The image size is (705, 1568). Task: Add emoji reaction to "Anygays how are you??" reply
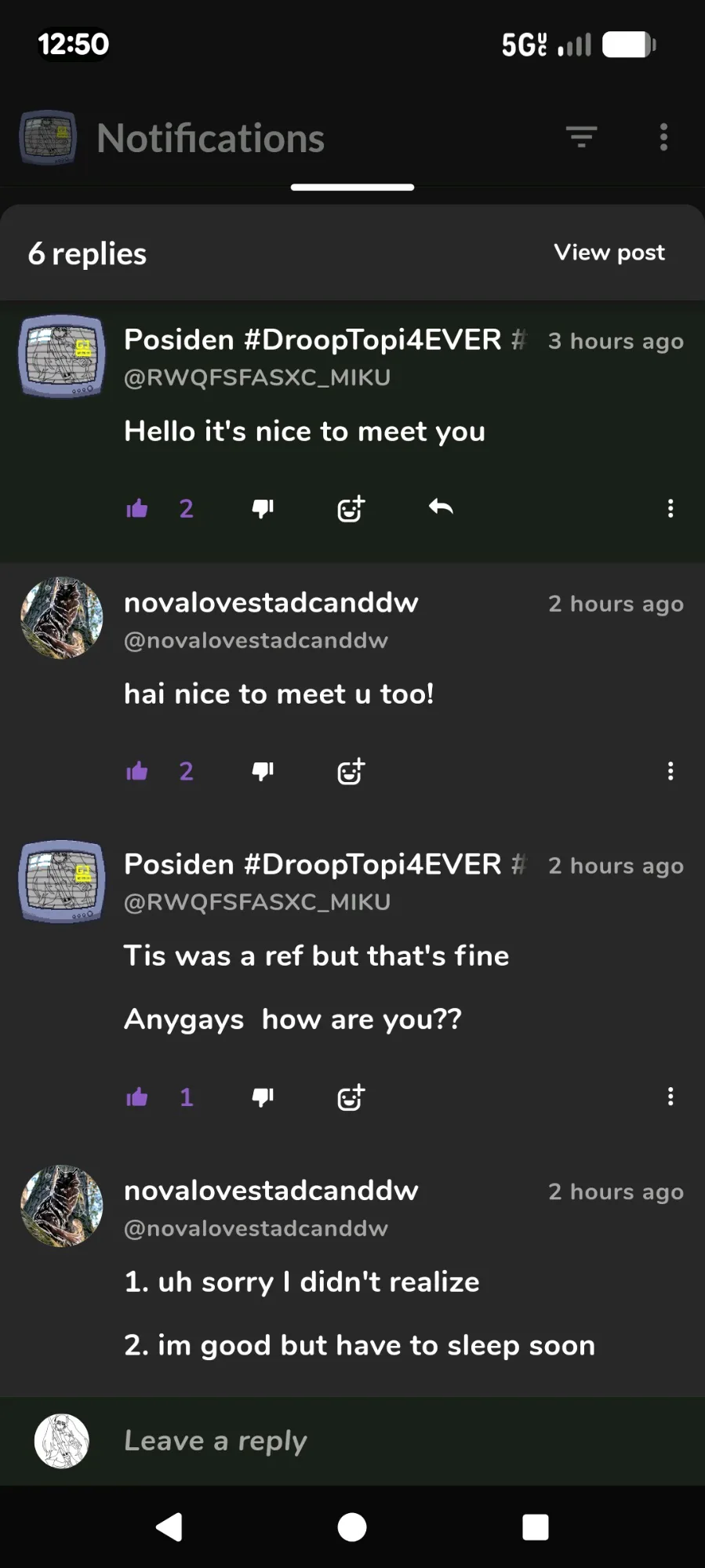click(x=351, y=1097)
